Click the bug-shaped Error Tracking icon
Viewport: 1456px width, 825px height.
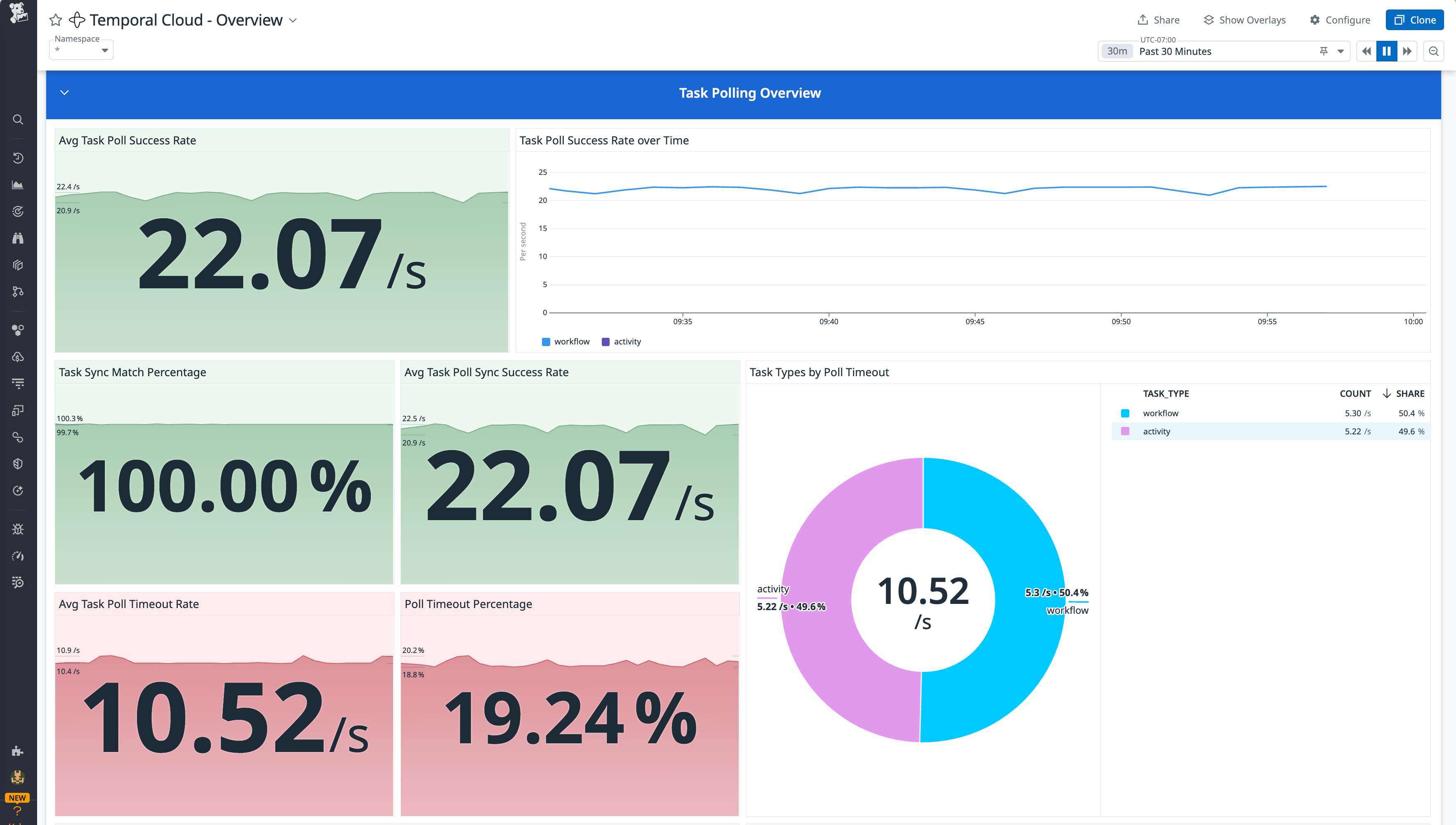[18, 529]
